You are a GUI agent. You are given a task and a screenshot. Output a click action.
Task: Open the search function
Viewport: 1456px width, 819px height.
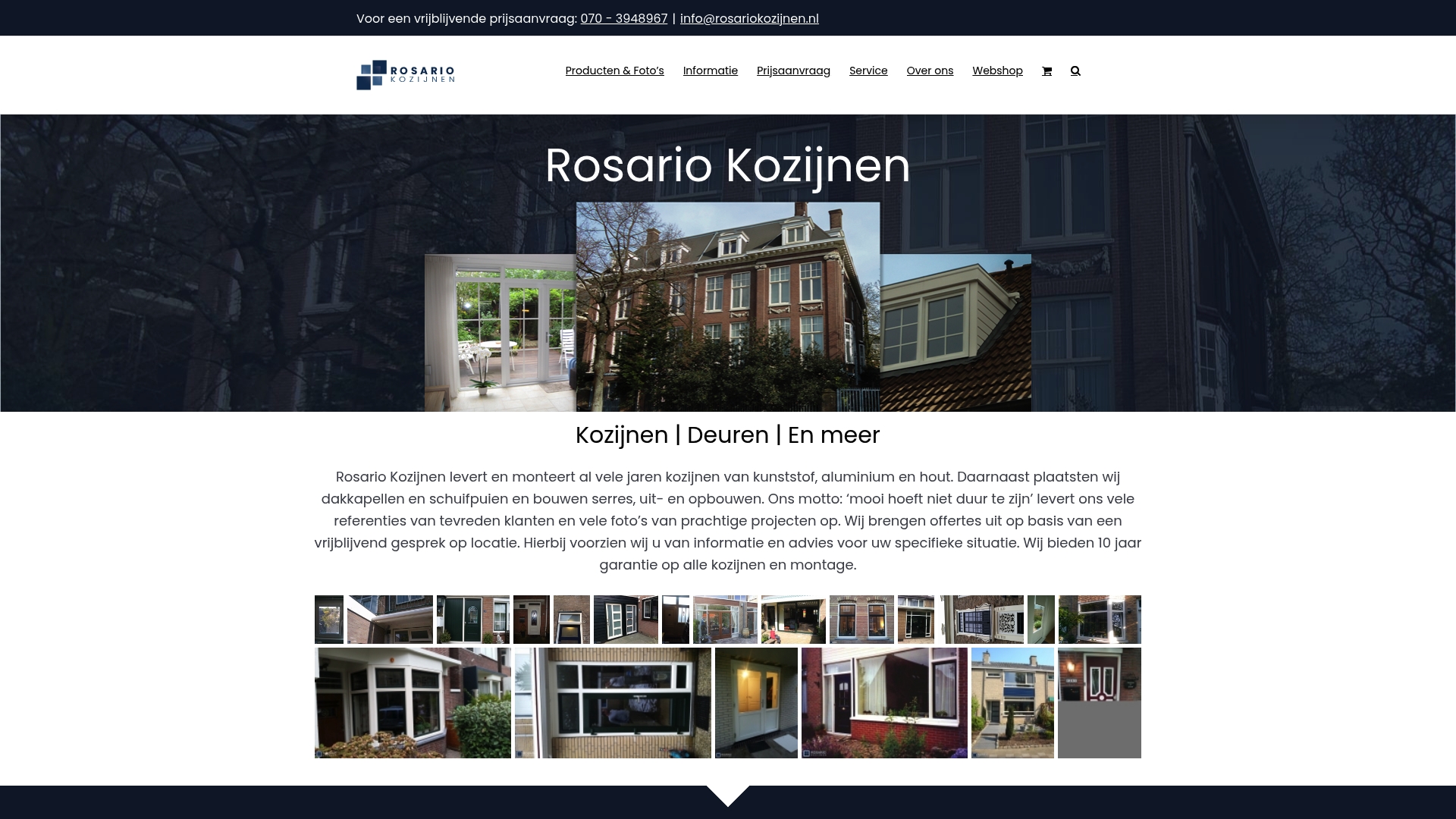(1075, 71)
